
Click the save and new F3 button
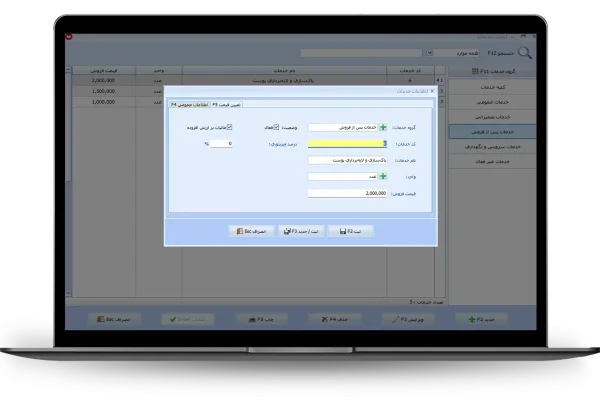[303, 230]
